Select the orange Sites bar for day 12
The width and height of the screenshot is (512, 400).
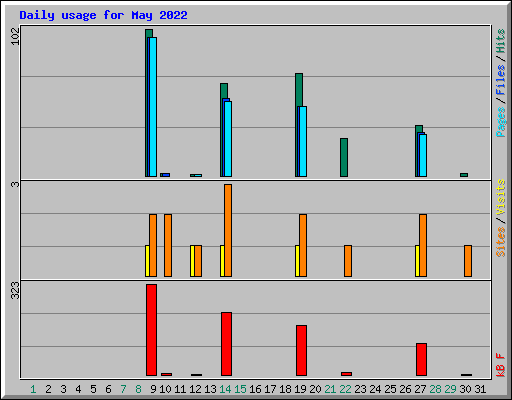(x=198, y=261)
